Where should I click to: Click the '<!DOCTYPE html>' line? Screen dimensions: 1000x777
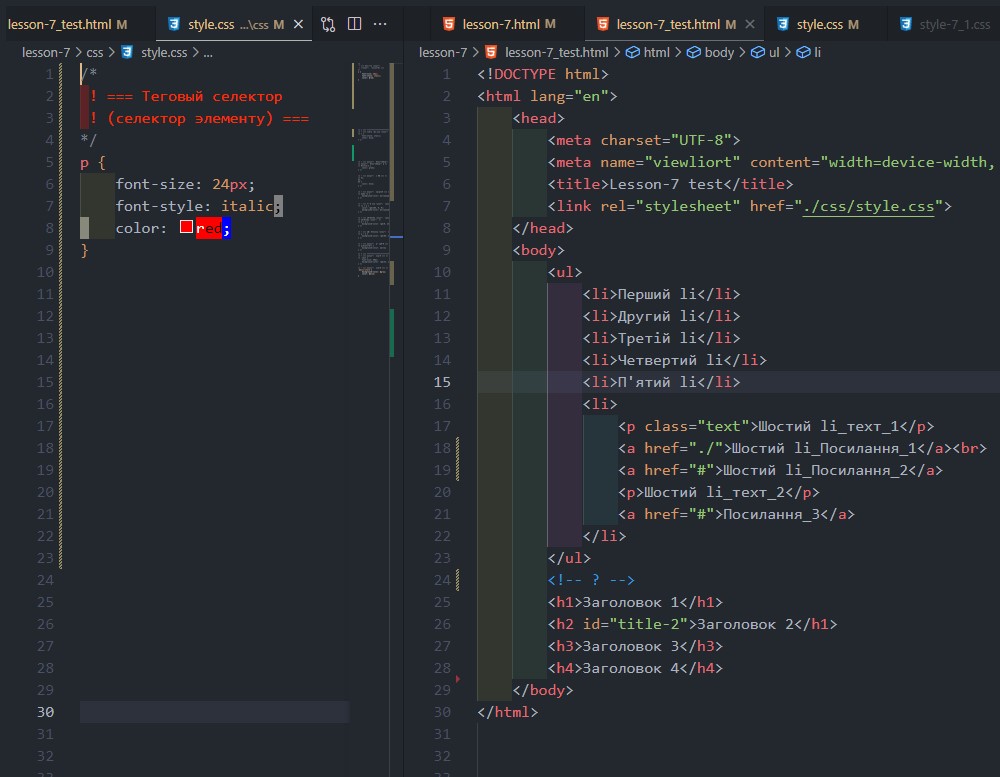pyautogui.click(x=543, y=74)
